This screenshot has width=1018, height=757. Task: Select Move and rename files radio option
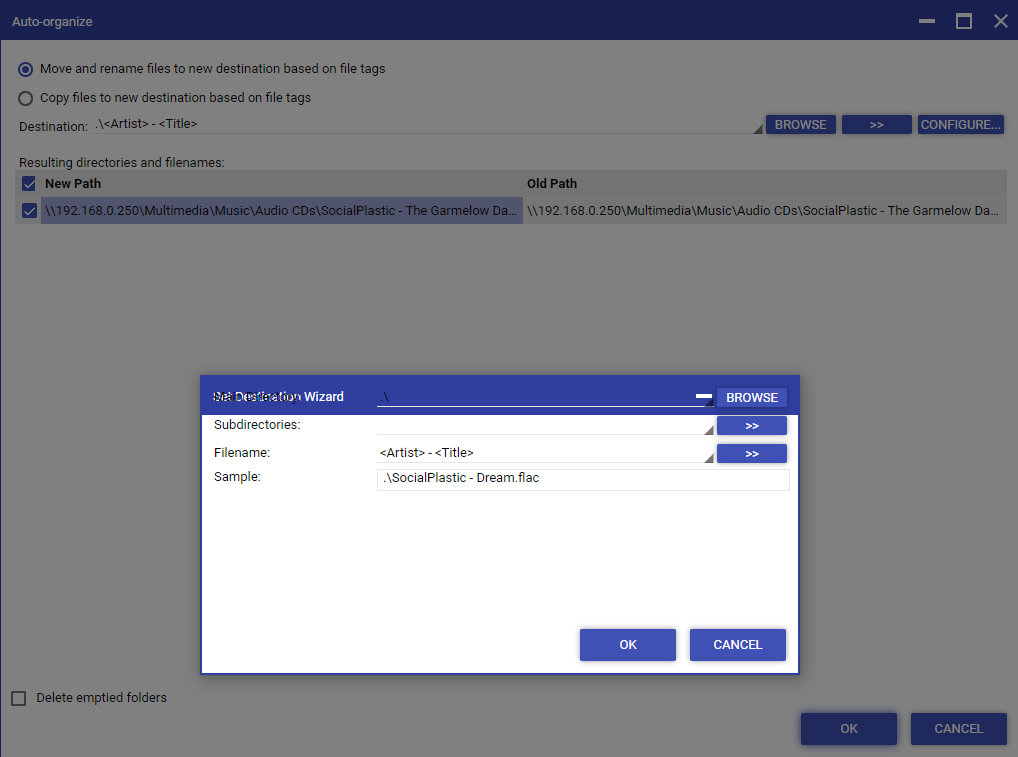coord(26,69)
